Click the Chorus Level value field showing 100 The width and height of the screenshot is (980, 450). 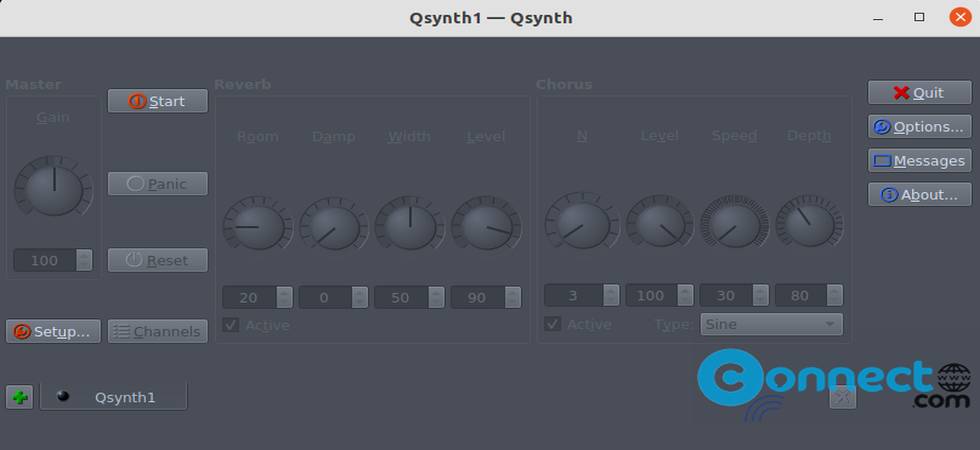point(651,295)
